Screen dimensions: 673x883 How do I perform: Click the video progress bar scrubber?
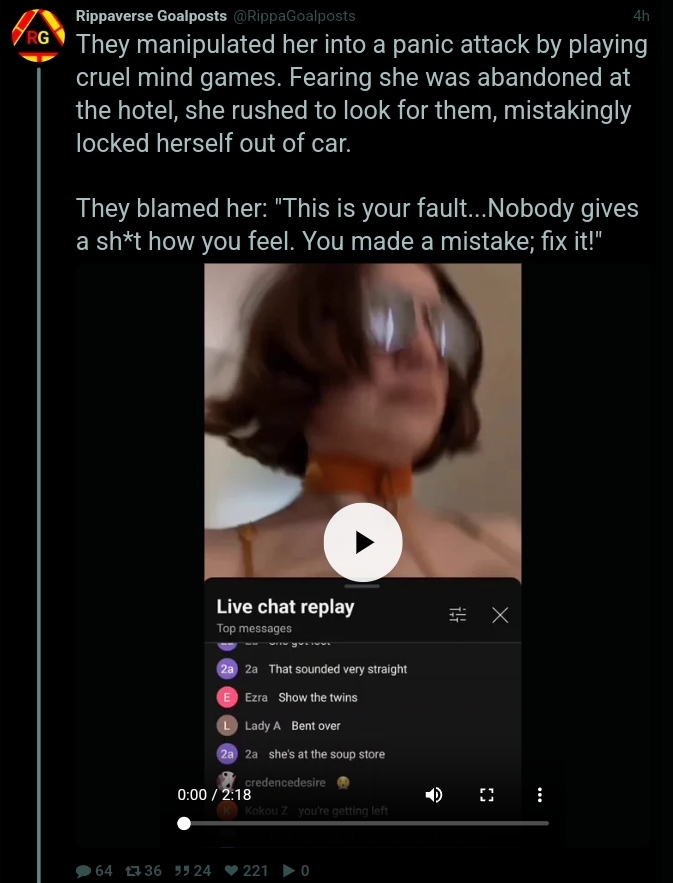tap(184, 823)
